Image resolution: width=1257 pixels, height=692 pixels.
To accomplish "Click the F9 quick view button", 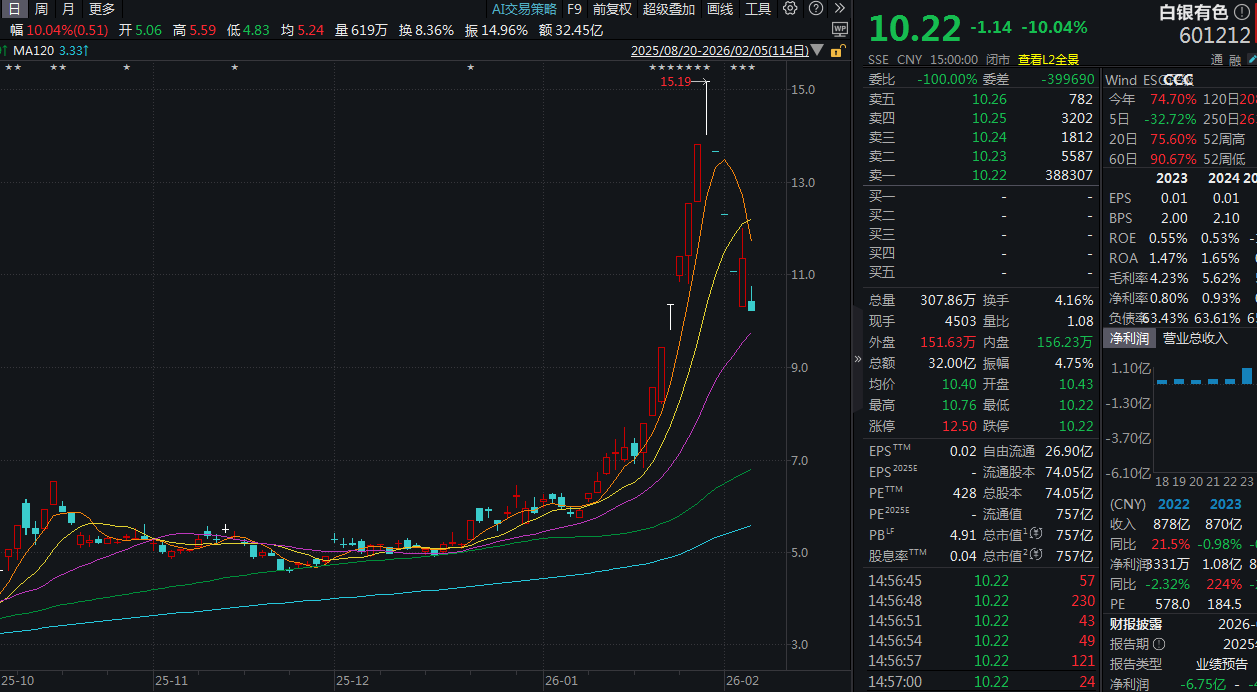I will pyautogui.click(x=574, y=9).
